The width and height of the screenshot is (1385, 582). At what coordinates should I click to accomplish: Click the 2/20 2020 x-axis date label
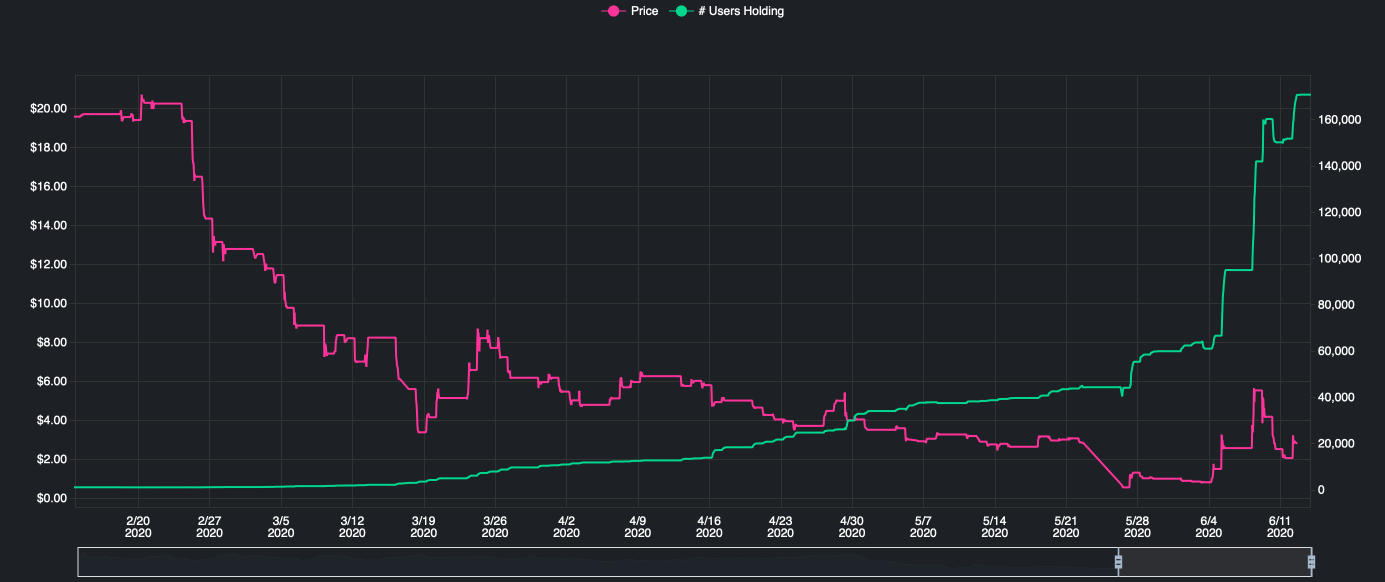coord(138,527)
